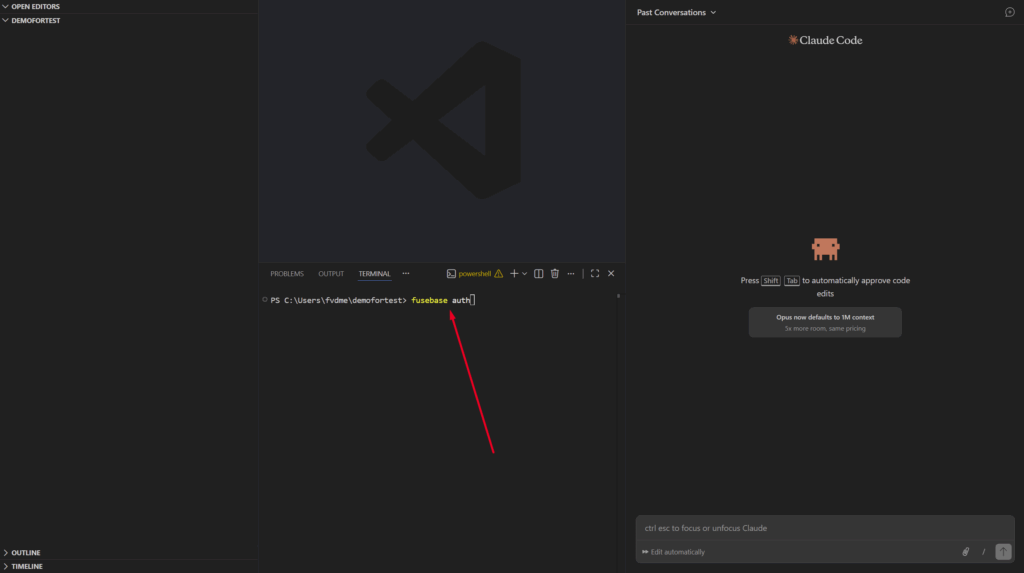Open the Past Conversations dropdown

pos(677,12)
